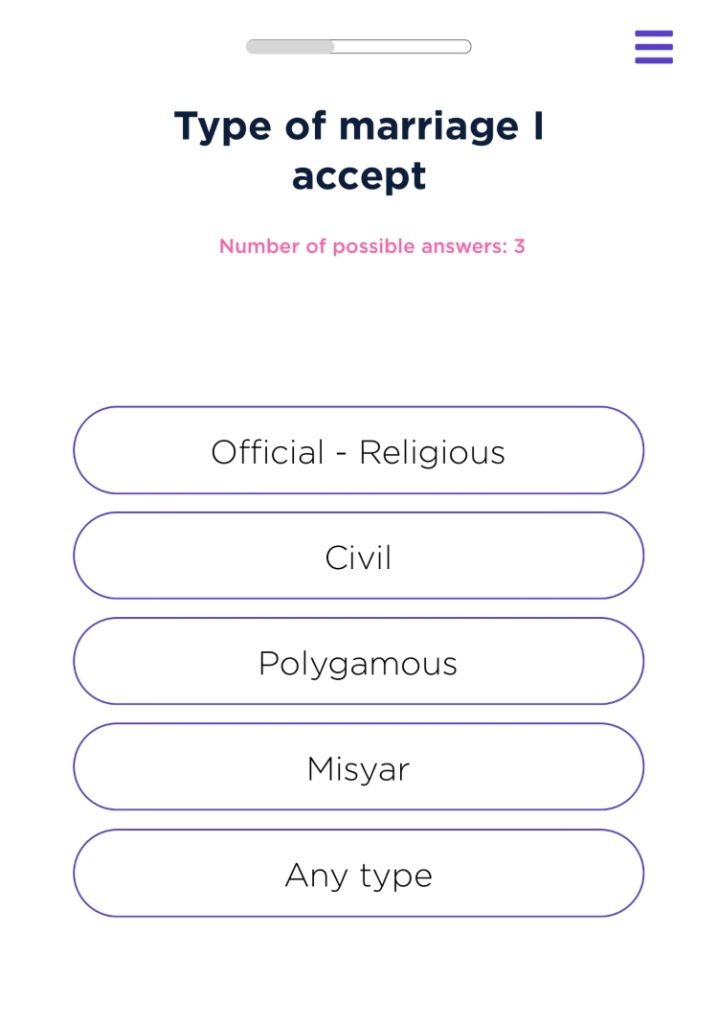Viewport: 718px width, 1024px height.
Task: Click the pink answer-limit text
Action: tap(372, 246)
